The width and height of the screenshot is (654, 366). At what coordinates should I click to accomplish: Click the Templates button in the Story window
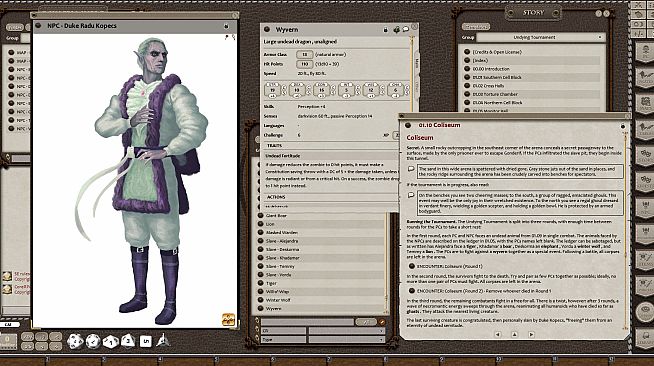pos(476,27)
